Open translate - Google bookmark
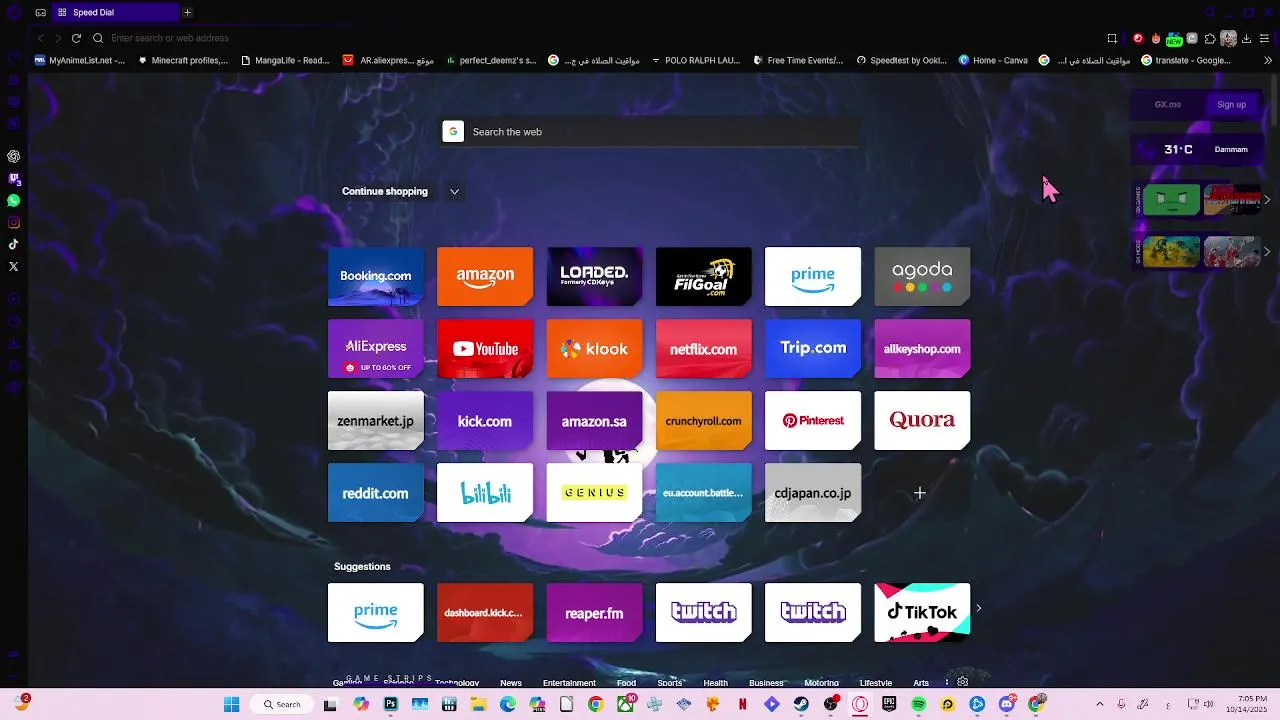1280x720 pixels. click(1186, 60)
